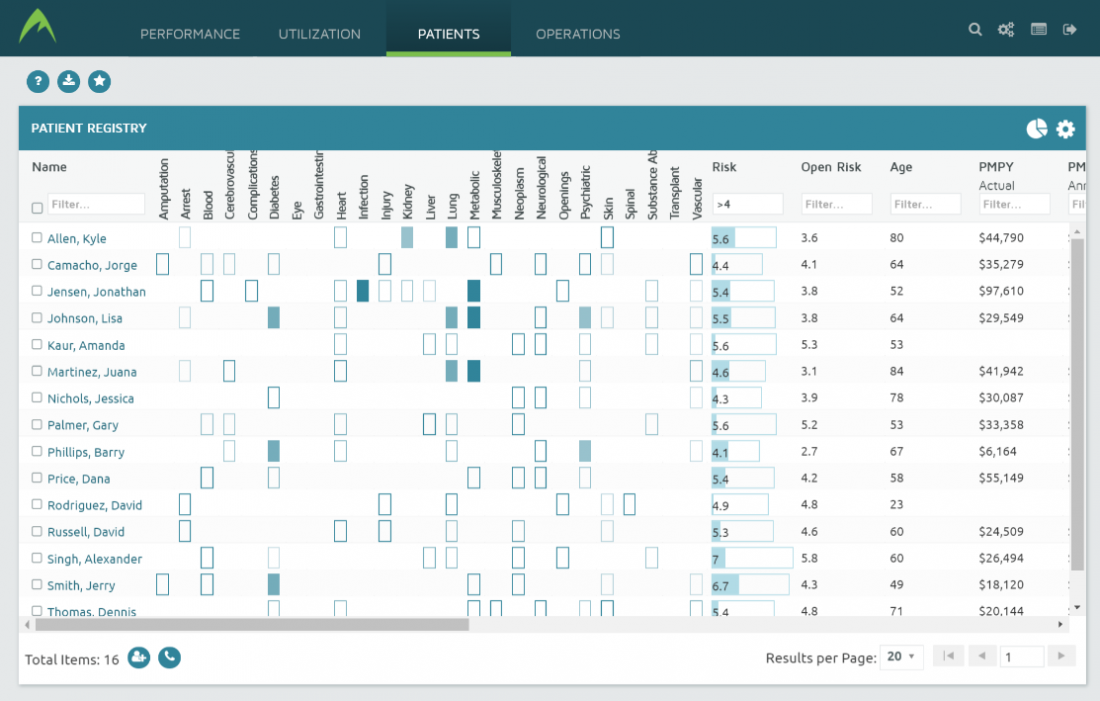Viewport: 1100px width, 701px height.
Task: Check the box for Martinez, Juana
Action: [36, 371]
